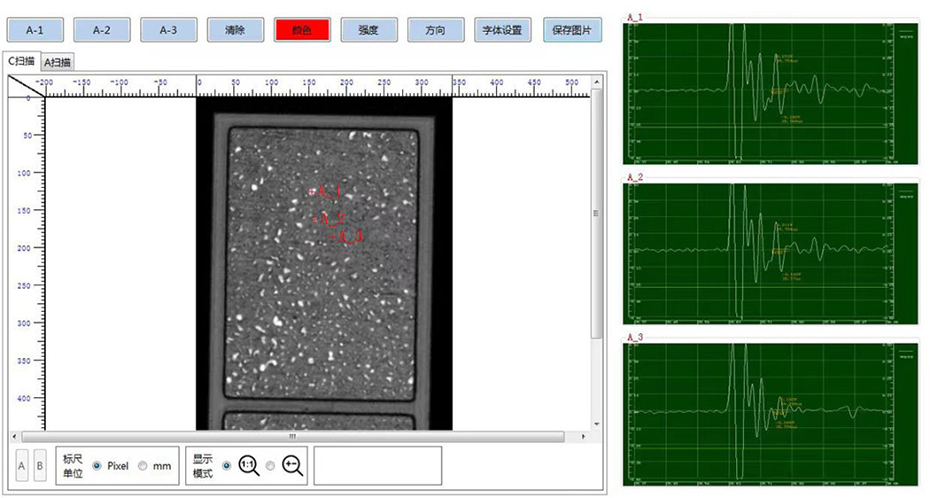Switch to the C扫描 tab
The height and width of the screenshot is (498, 930).
click(22, 61)
